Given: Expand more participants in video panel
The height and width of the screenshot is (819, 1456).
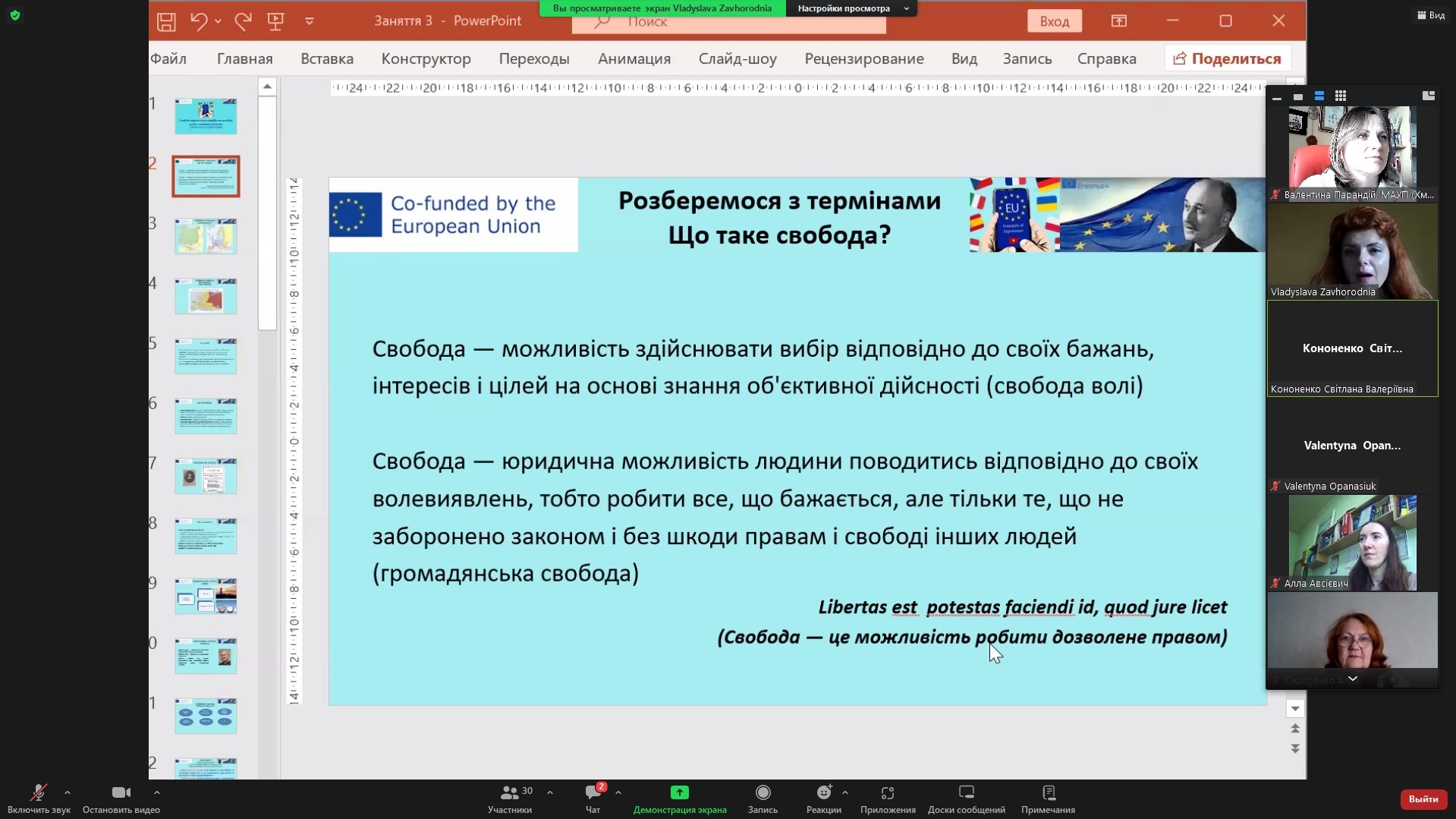Looking at the screenshot, I should (1352, 679).
